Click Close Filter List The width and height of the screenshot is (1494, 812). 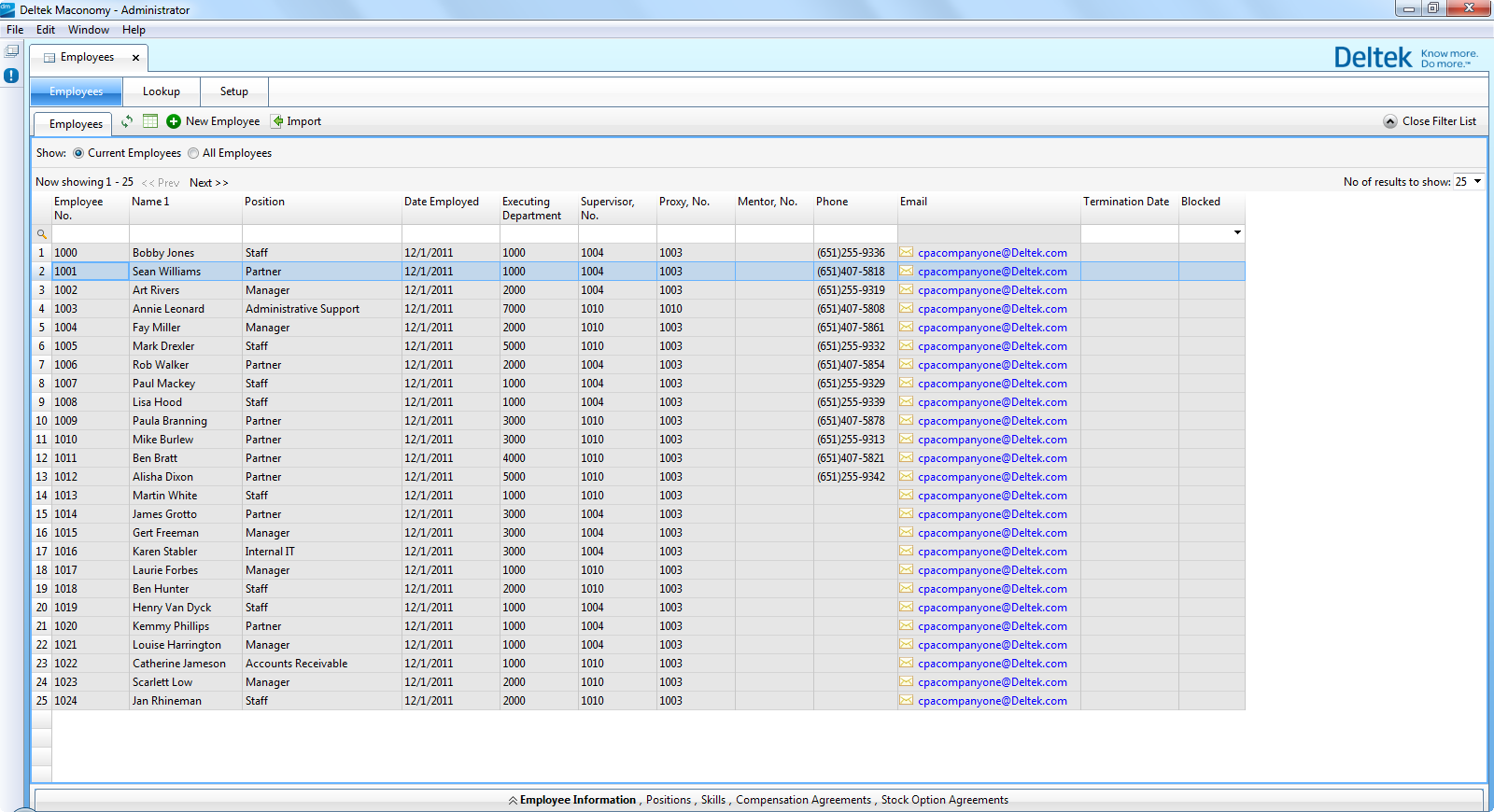click(x=1439, y=121)
